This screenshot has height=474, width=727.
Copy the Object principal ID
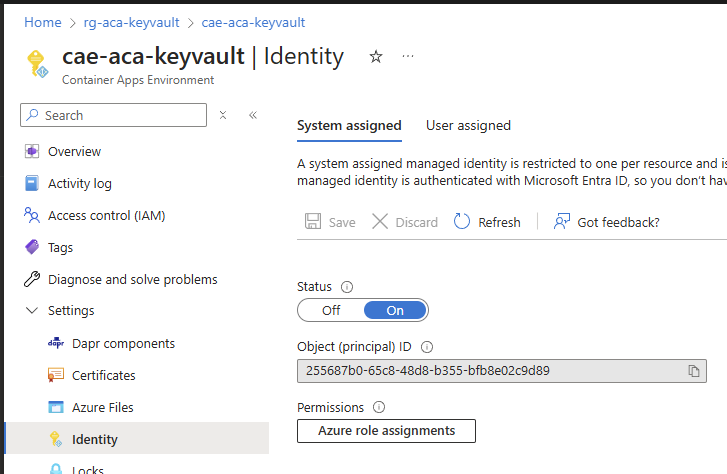[694, 371]
